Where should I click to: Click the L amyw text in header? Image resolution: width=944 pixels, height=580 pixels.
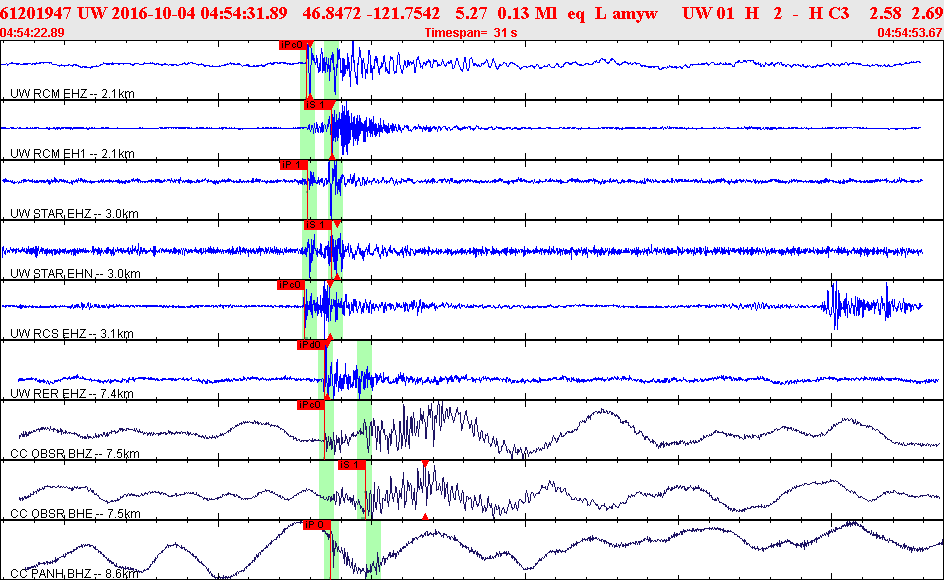pyautogui.click(x=626, y=13)
